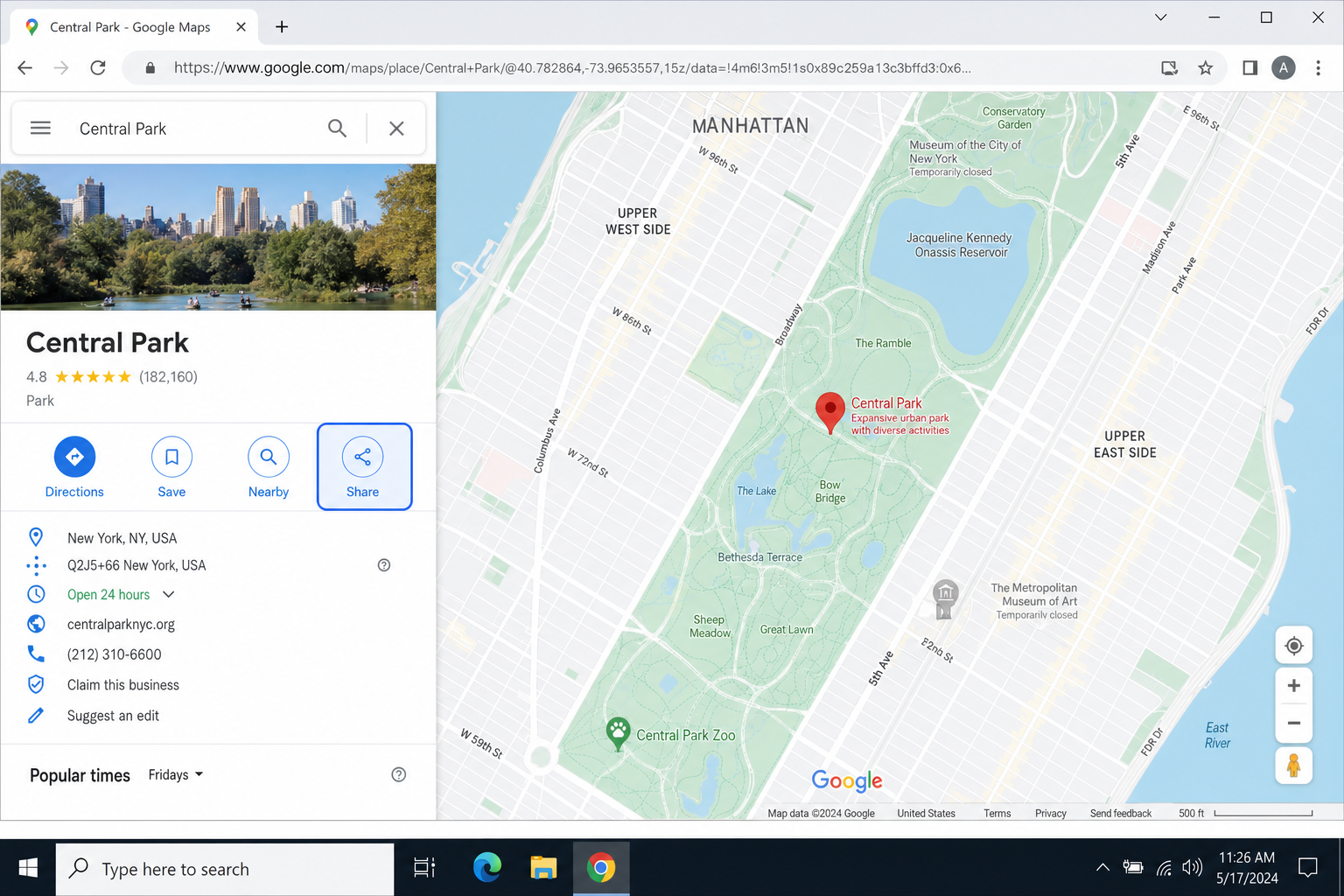Open the Terms link
1344x896 pixels.
[x=997, y=813]
